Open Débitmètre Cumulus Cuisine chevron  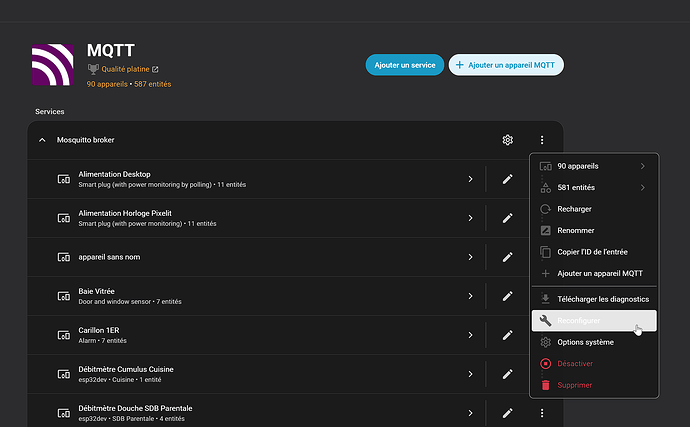[470, 374]
